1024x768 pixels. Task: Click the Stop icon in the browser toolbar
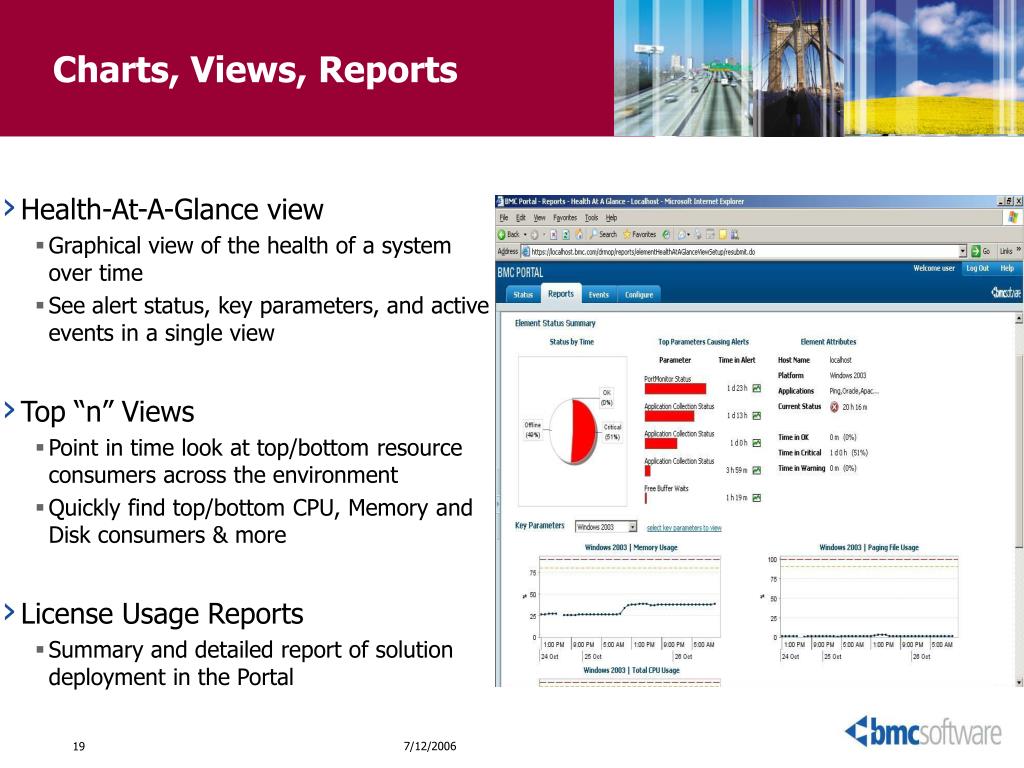pyautogui.click(x=554, y=234)
